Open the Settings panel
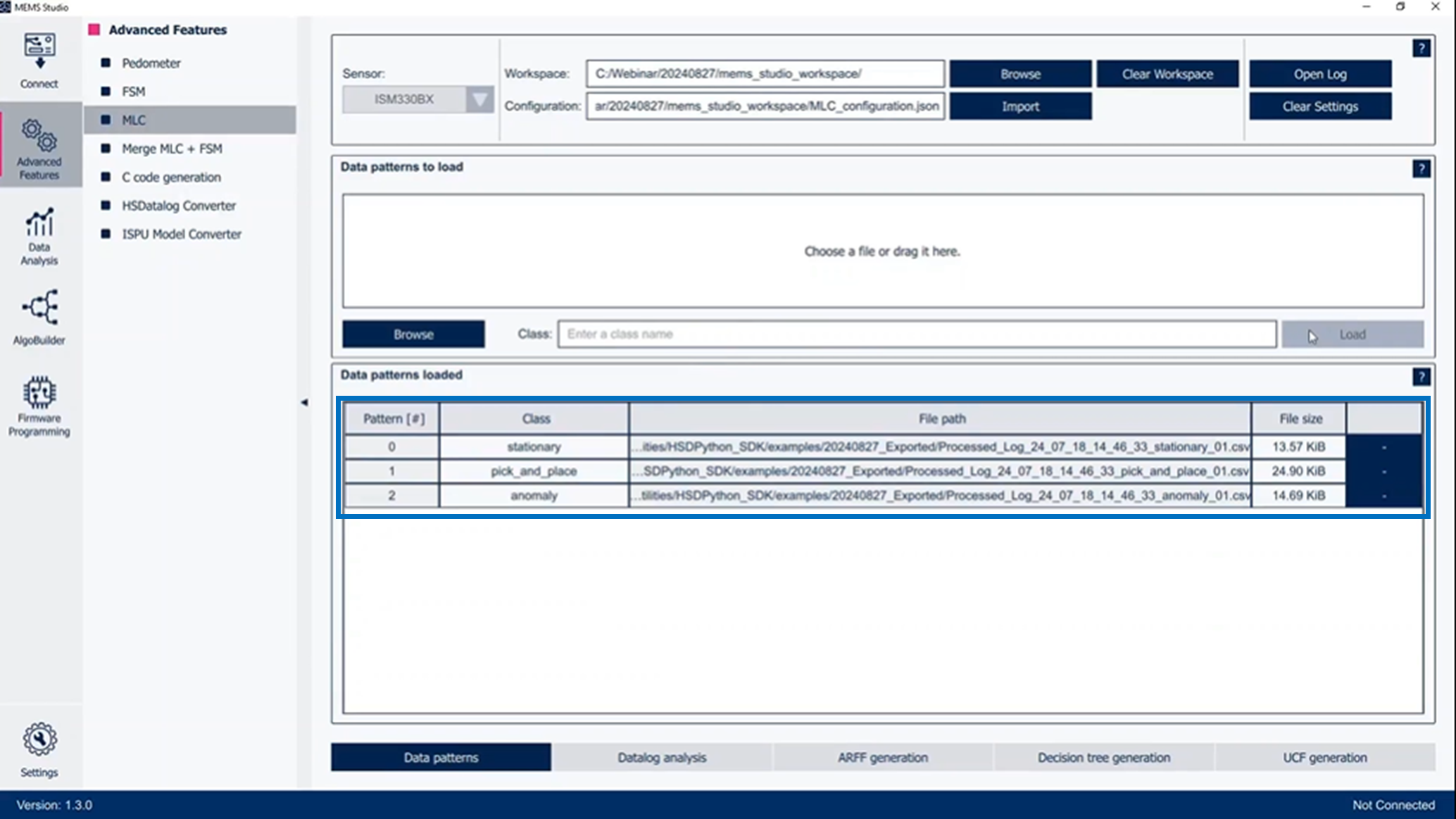This screenshot has height=819, width=1456. pos(39,746)
